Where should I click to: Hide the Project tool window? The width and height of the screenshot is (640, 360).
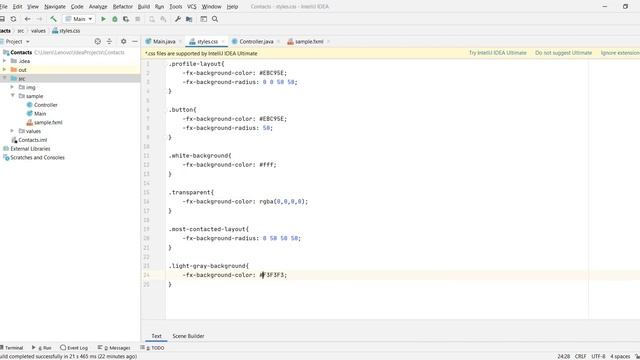pos(135,41)
